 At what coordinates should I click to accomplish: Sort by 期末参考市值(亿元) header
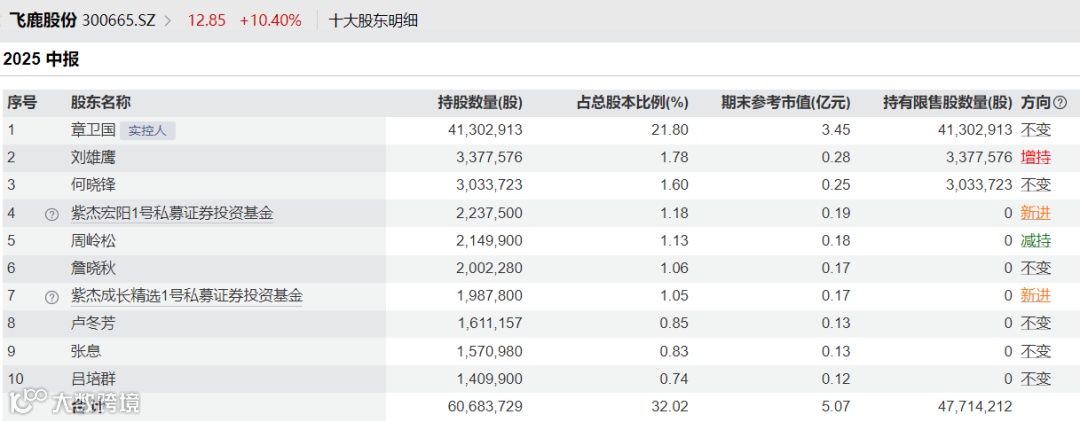point(786,103)
